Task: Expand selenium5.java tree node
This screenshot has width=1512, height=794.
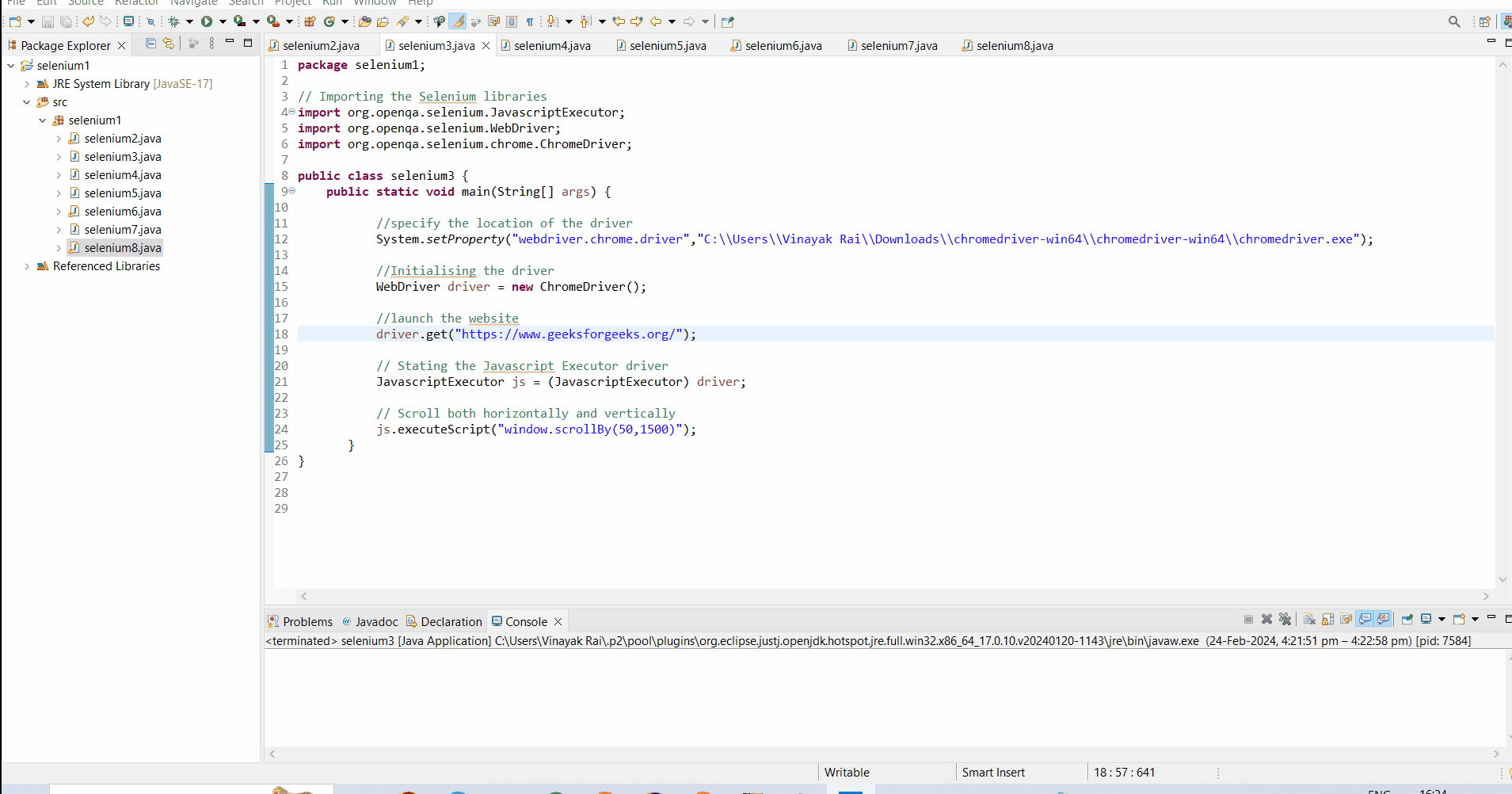Action: coord(59,193)
